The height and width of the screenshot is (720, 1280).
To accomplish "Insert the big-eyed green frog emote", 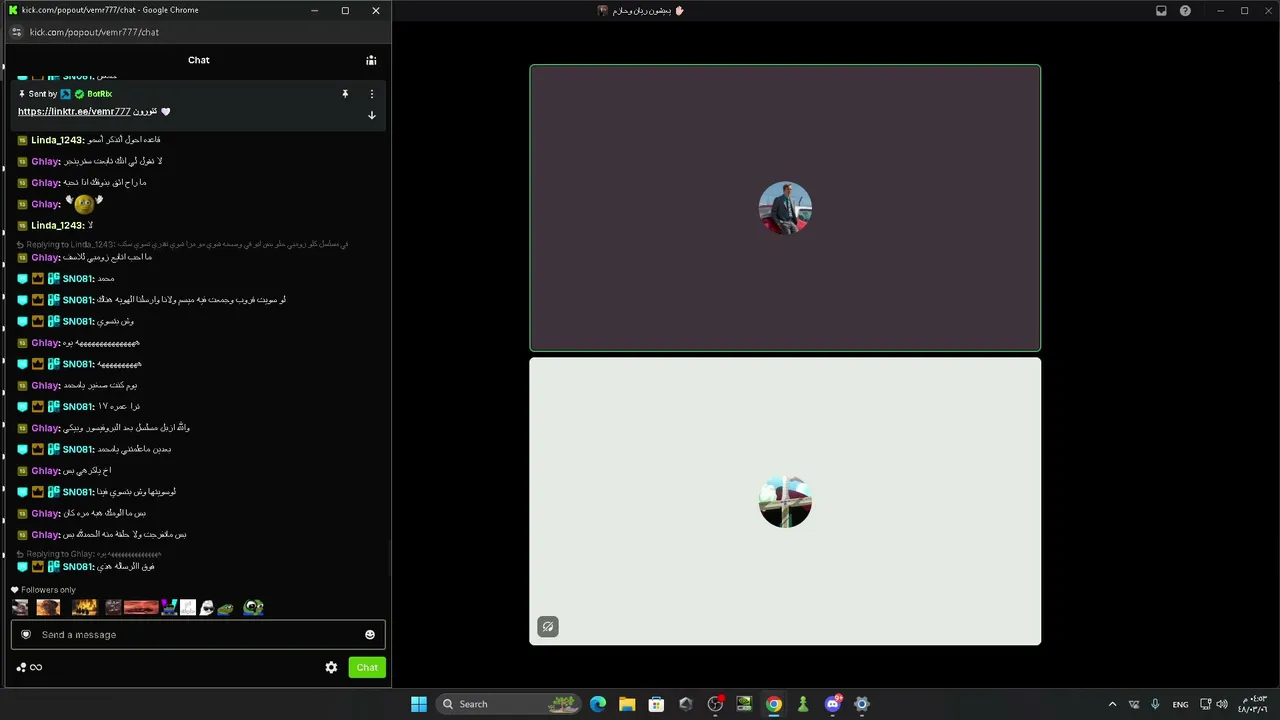I will 253,607.
